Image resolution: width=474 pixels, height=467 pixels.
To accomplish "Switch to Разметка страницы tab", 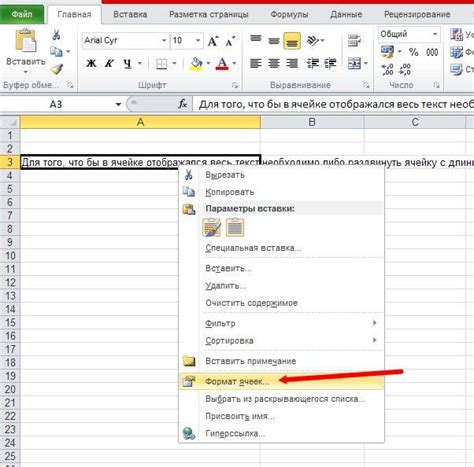I will click(209, 15).
